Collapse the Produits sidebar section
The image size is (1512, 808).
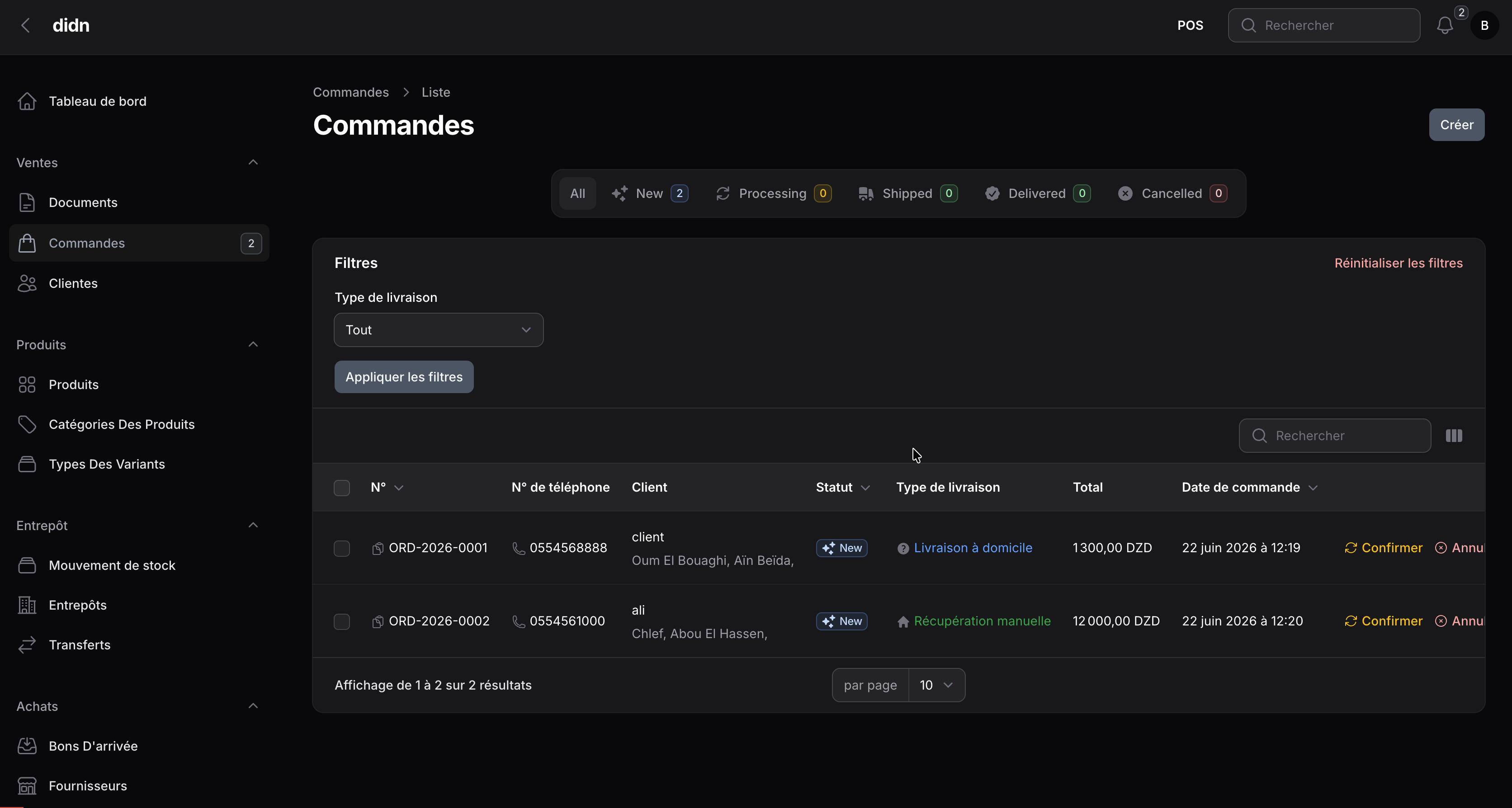pos(253,344)
